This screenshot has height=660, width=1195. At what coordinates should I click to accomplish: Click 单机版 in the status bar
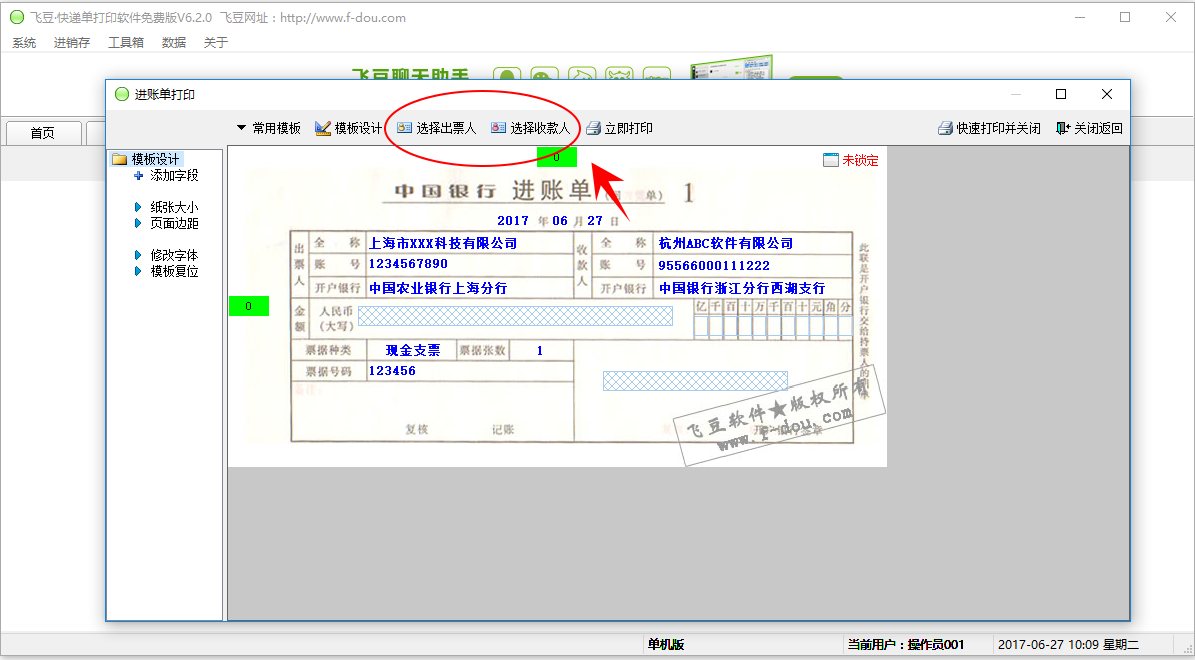coord(666,645)
